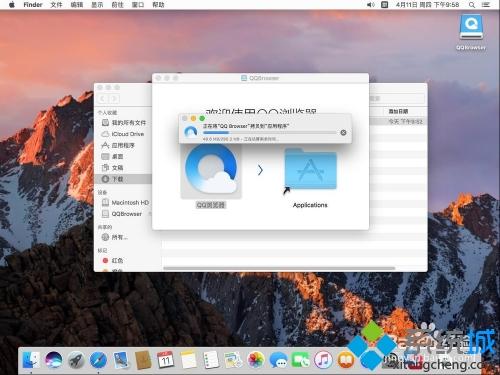Image resolution: width=500 pixels, height=375 pixels.
Task: Open the Apple menu
Action: coord(11,5)
